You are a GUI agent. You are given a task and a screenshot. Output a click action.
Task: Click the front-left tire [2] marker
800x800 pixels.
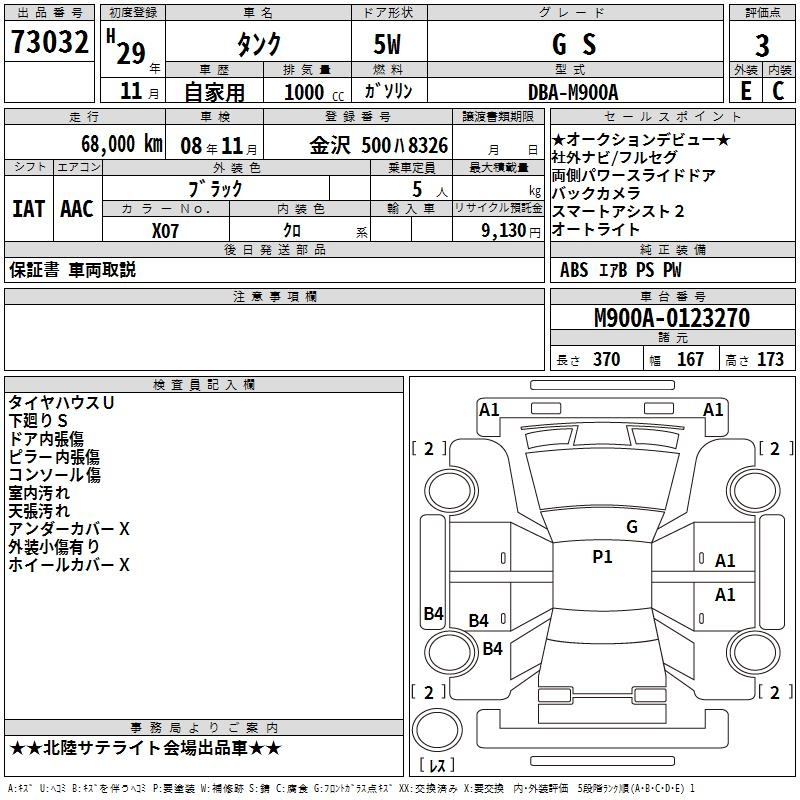[x=429, y=449]
